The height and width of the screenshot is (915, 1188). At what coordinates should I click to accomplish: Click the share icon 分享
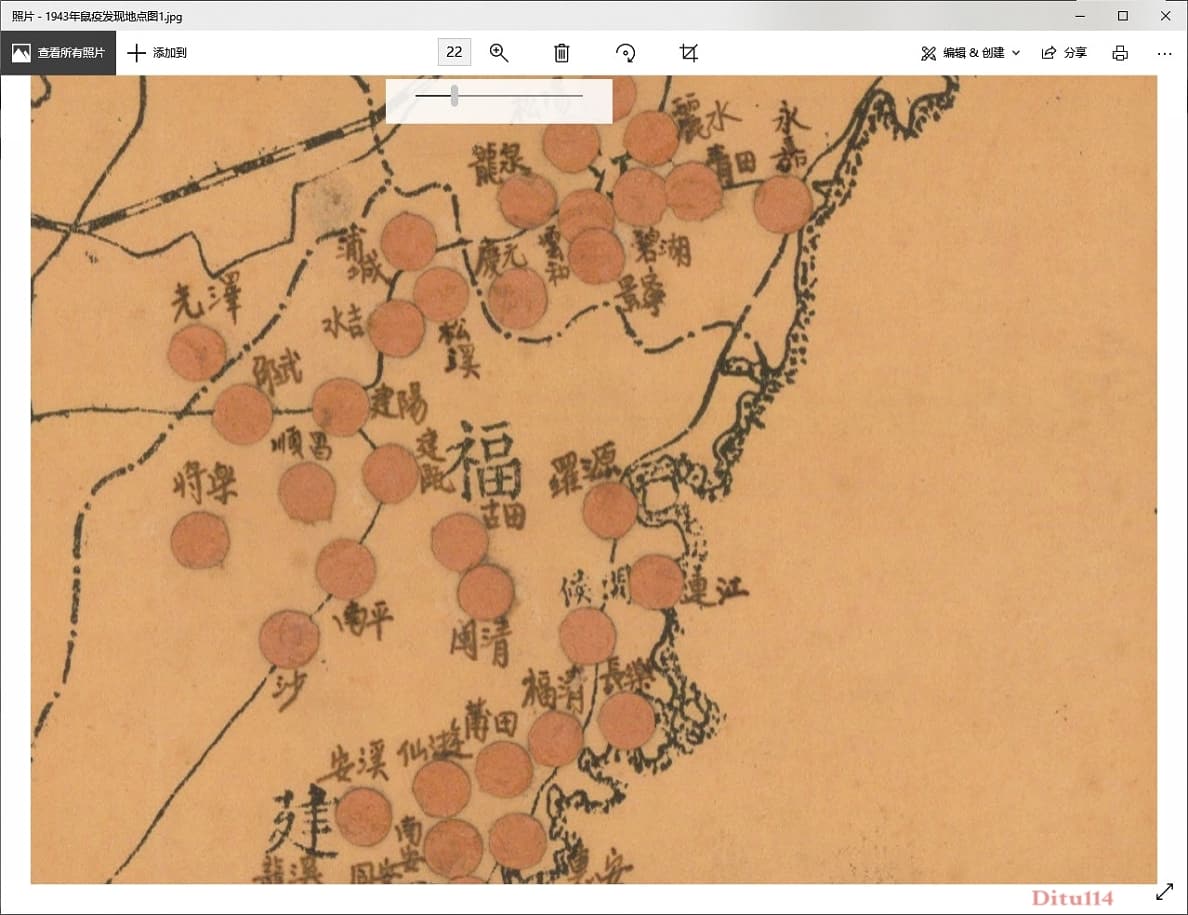(x=1065, y=52)
